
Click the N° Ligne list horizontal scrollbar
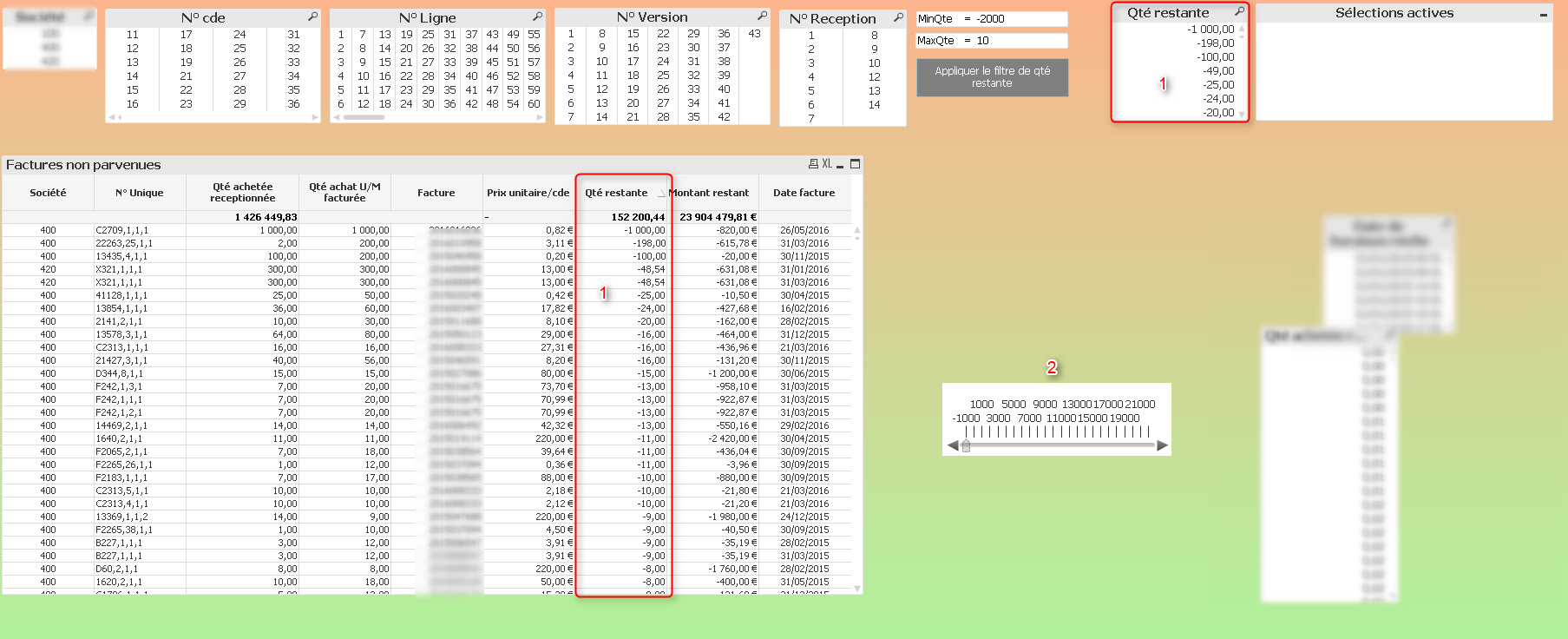pos(437,116)
